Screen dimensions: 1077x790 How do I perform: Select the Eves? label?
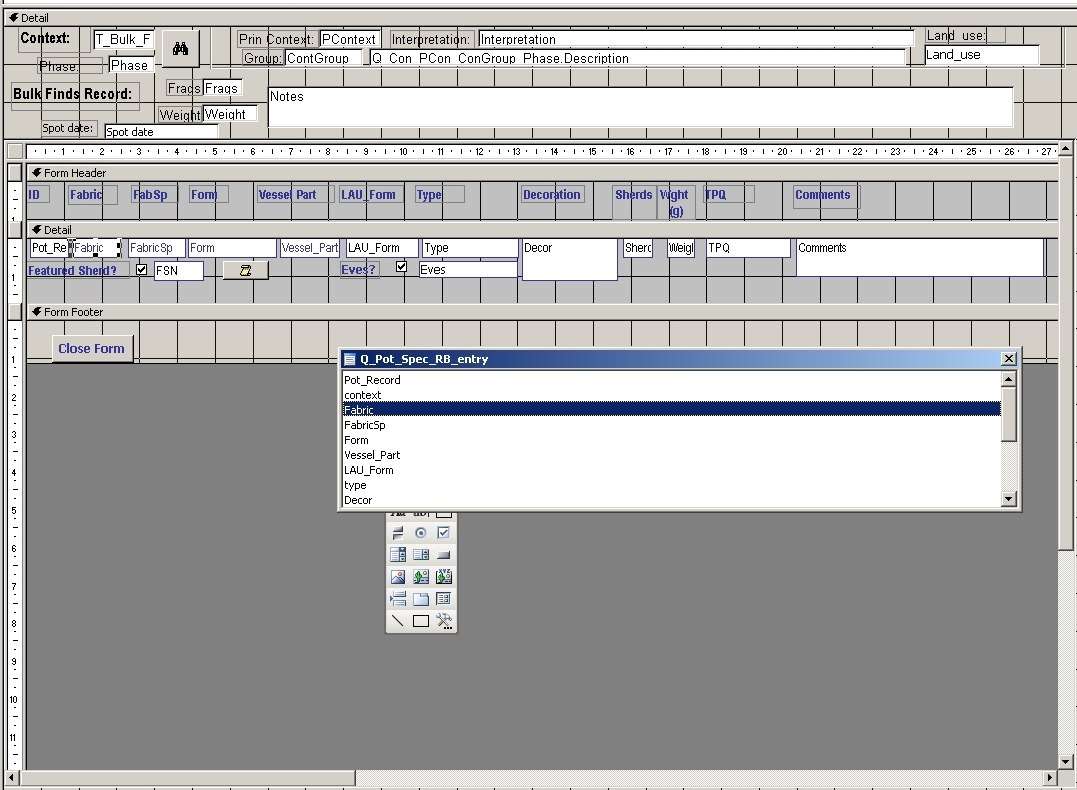click(x=359, y=270)
